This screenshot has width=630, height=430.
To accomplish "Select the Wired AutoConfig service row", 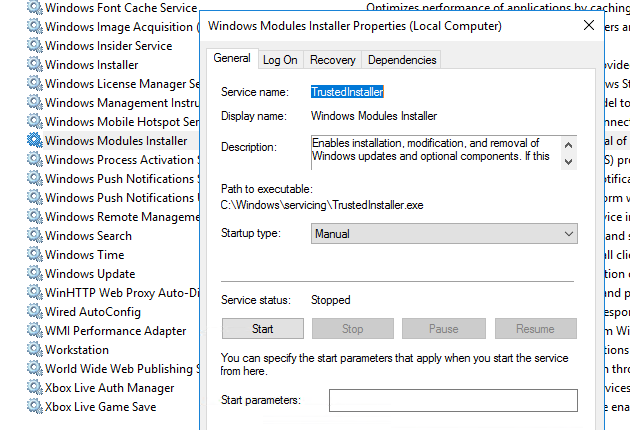I will (93, 311).
